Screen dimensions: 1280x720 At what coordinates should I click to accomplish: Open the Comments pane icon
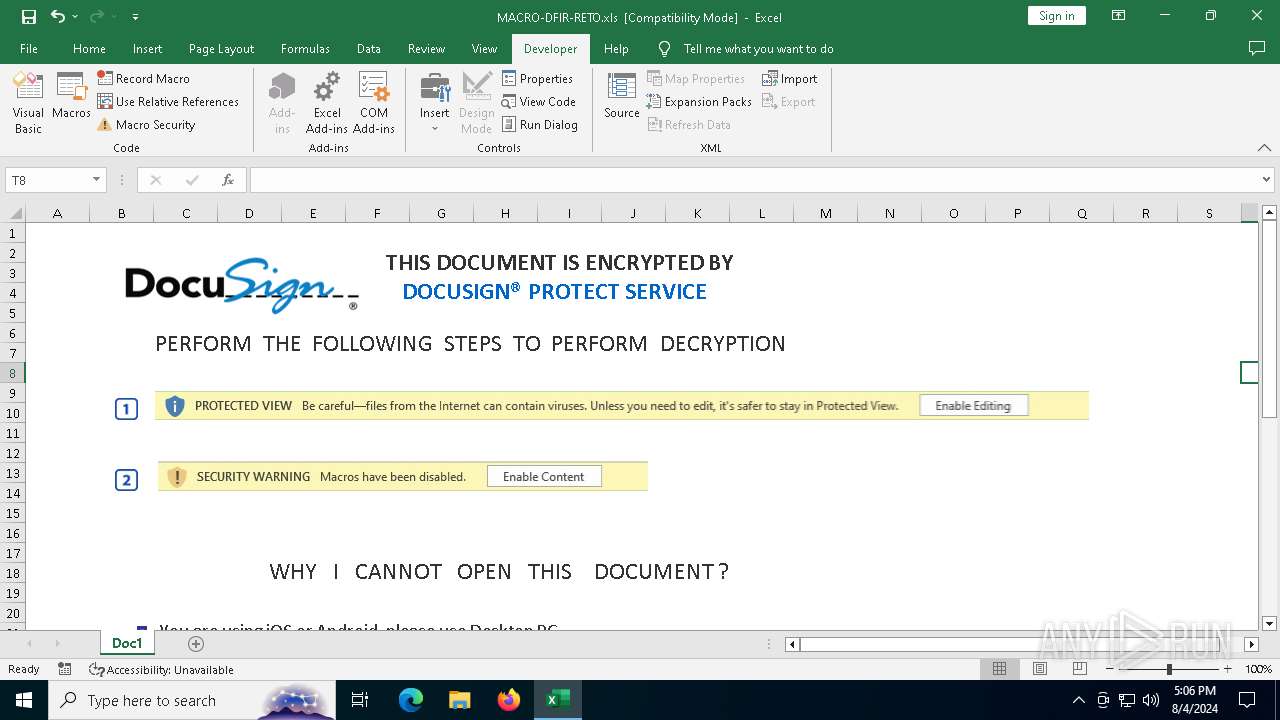coord(1257,48)
